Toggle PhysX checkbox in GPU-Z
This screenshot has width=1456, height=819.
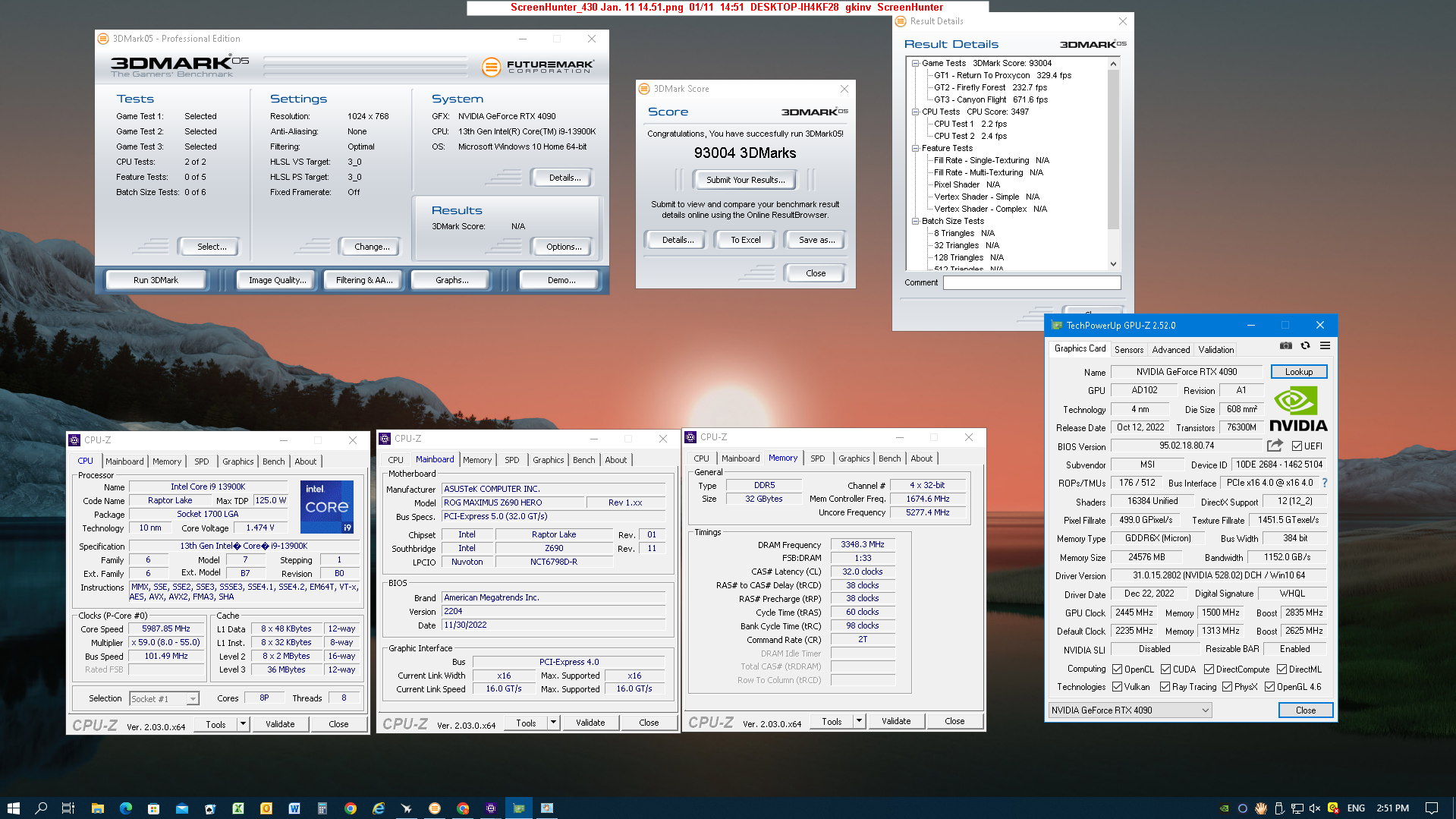click(1227, 687)
